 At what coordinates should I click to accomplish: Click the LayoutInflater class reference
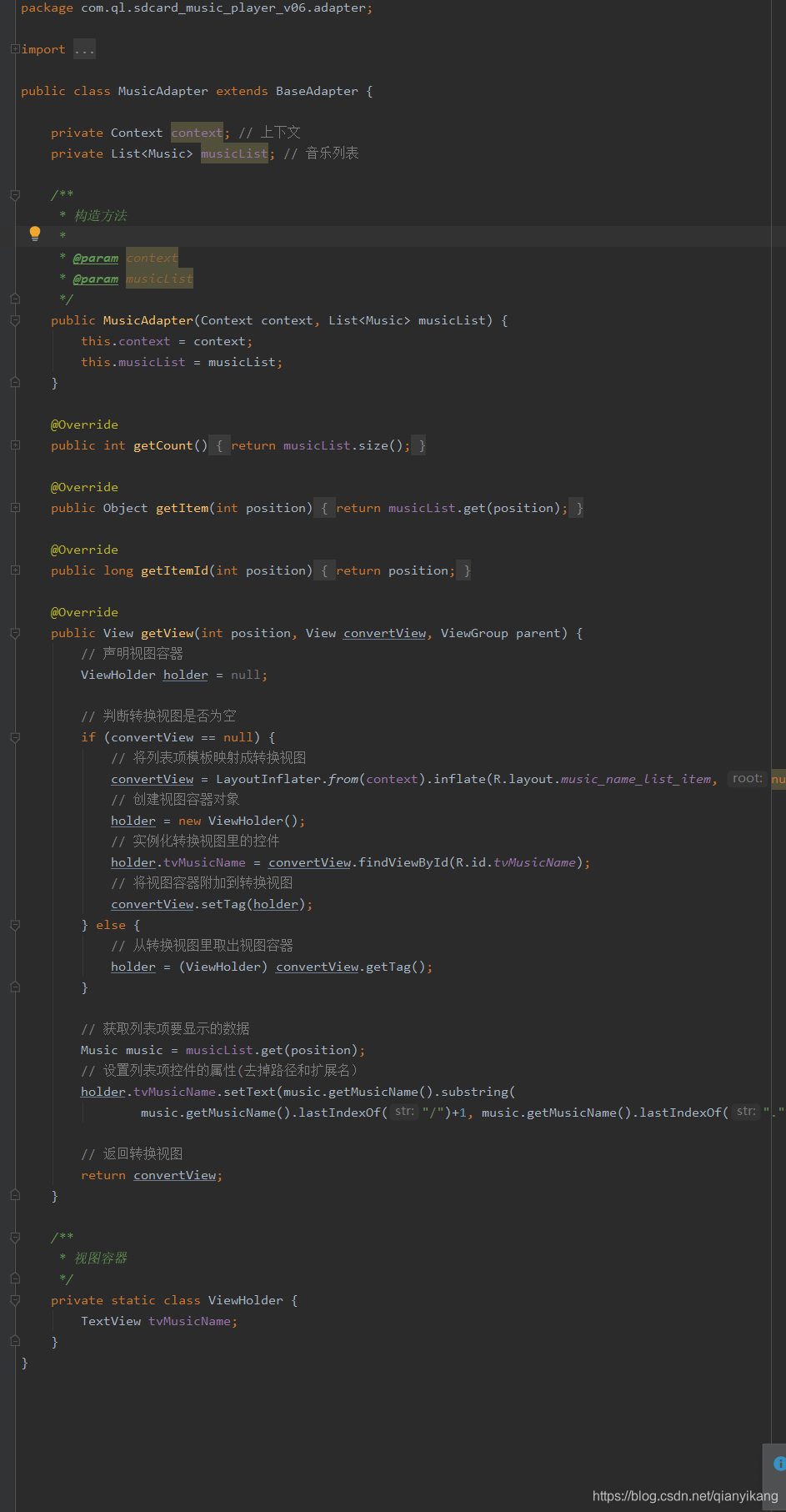coord(268,779)
